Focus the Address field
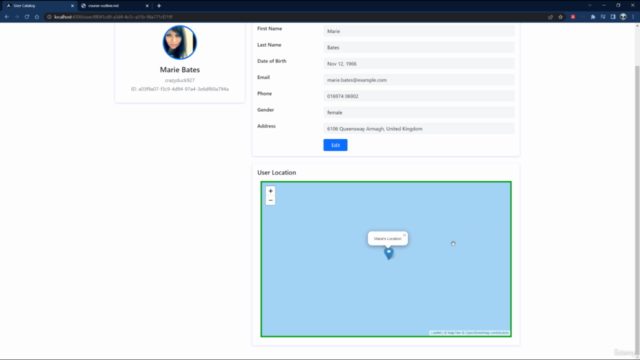 (x=419, y=129)
